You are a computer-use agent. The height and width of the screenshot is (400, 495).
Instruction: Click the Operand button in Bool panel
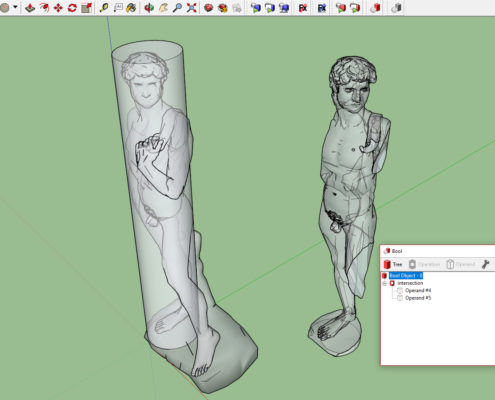point(461,264)
